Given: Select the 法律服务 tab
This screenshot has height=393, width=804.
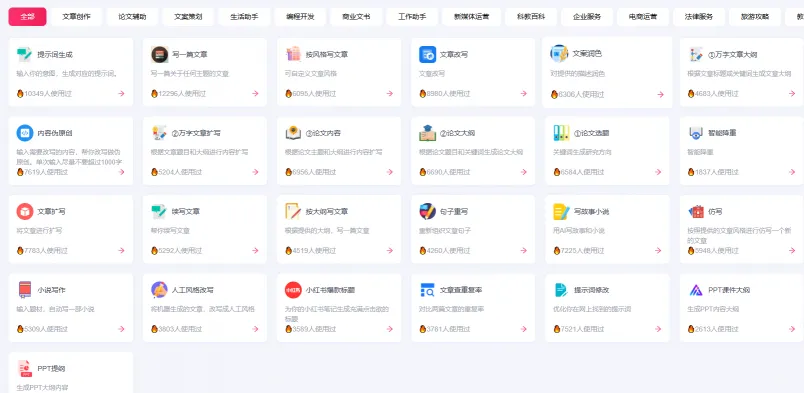Looking at the screenshot, I should pyautogui.click(x=699, y=16).
